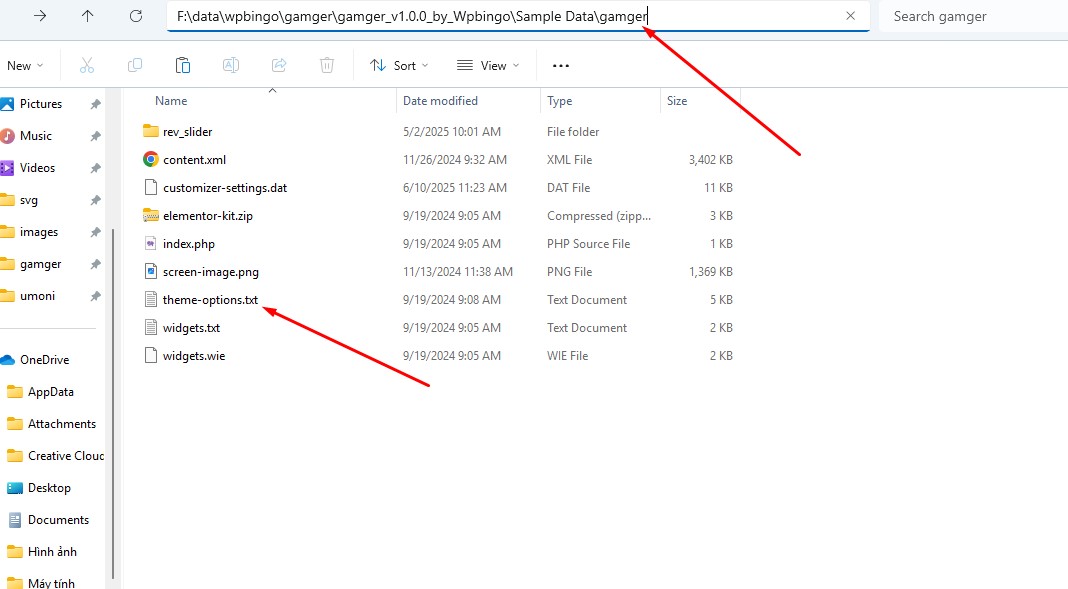Click the Paste clipboard icon

[183, 65]
